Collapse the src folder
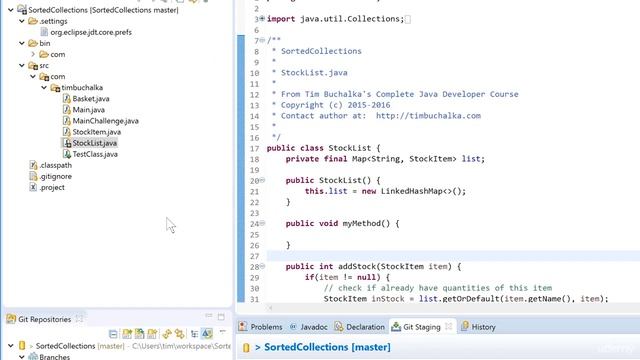This screenshot has width=640, height=360. tap(22, 65)
